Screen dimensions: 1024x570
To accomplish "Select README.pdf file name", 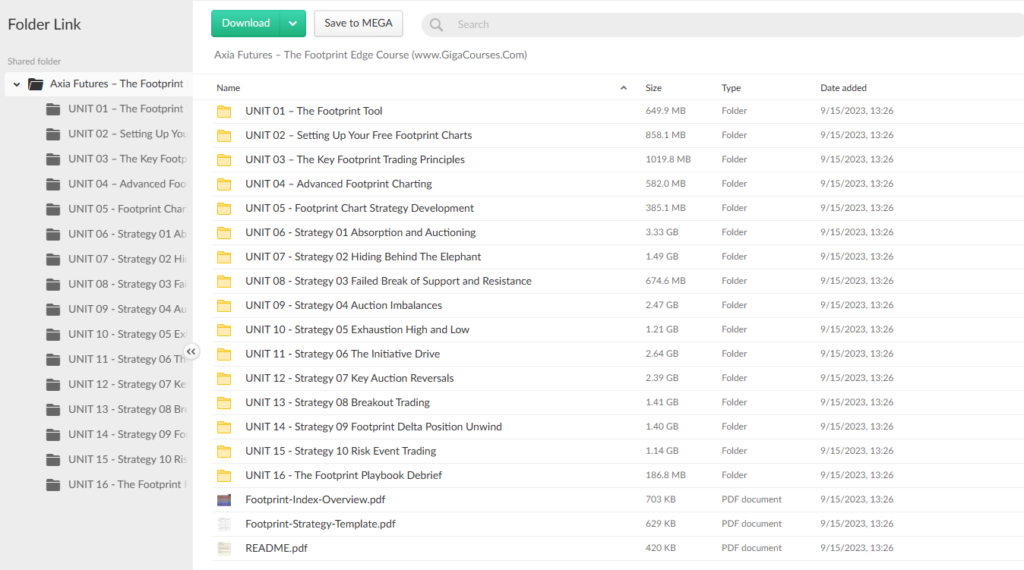I will pos(276,548).
